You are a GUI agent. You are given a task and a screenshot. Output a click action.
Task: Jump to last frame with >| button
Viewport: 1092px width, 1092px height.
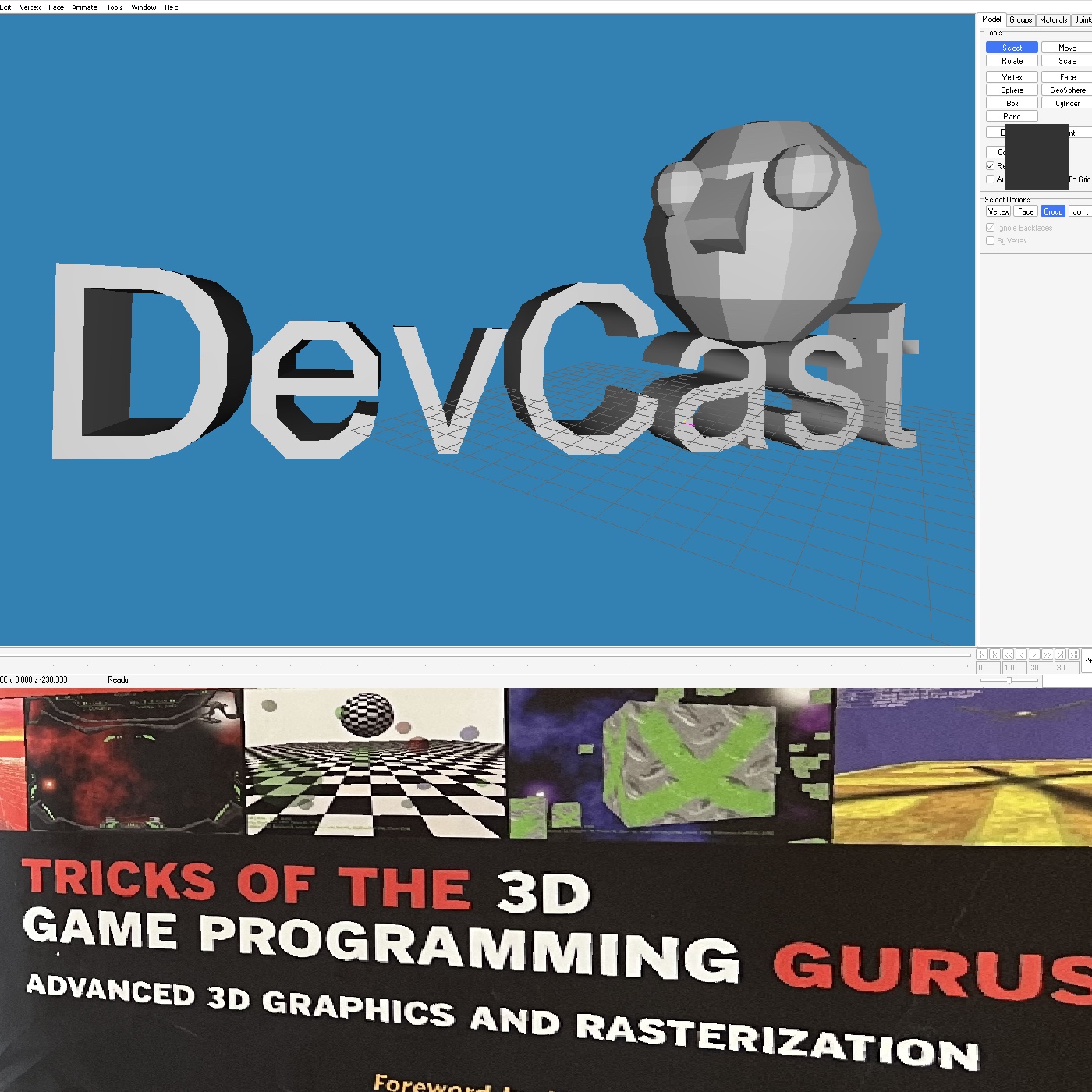[1061, 654]
